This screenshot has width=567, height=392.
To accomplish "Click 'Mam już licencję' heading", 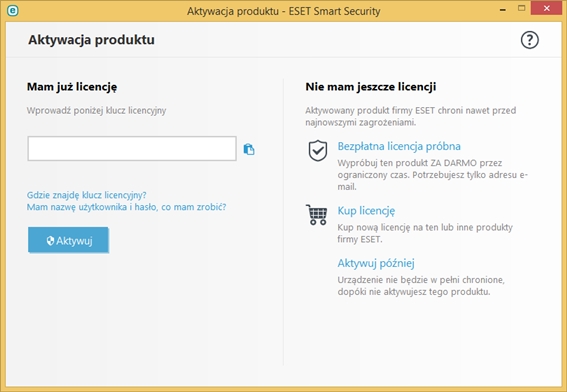I will coord(72,87).
